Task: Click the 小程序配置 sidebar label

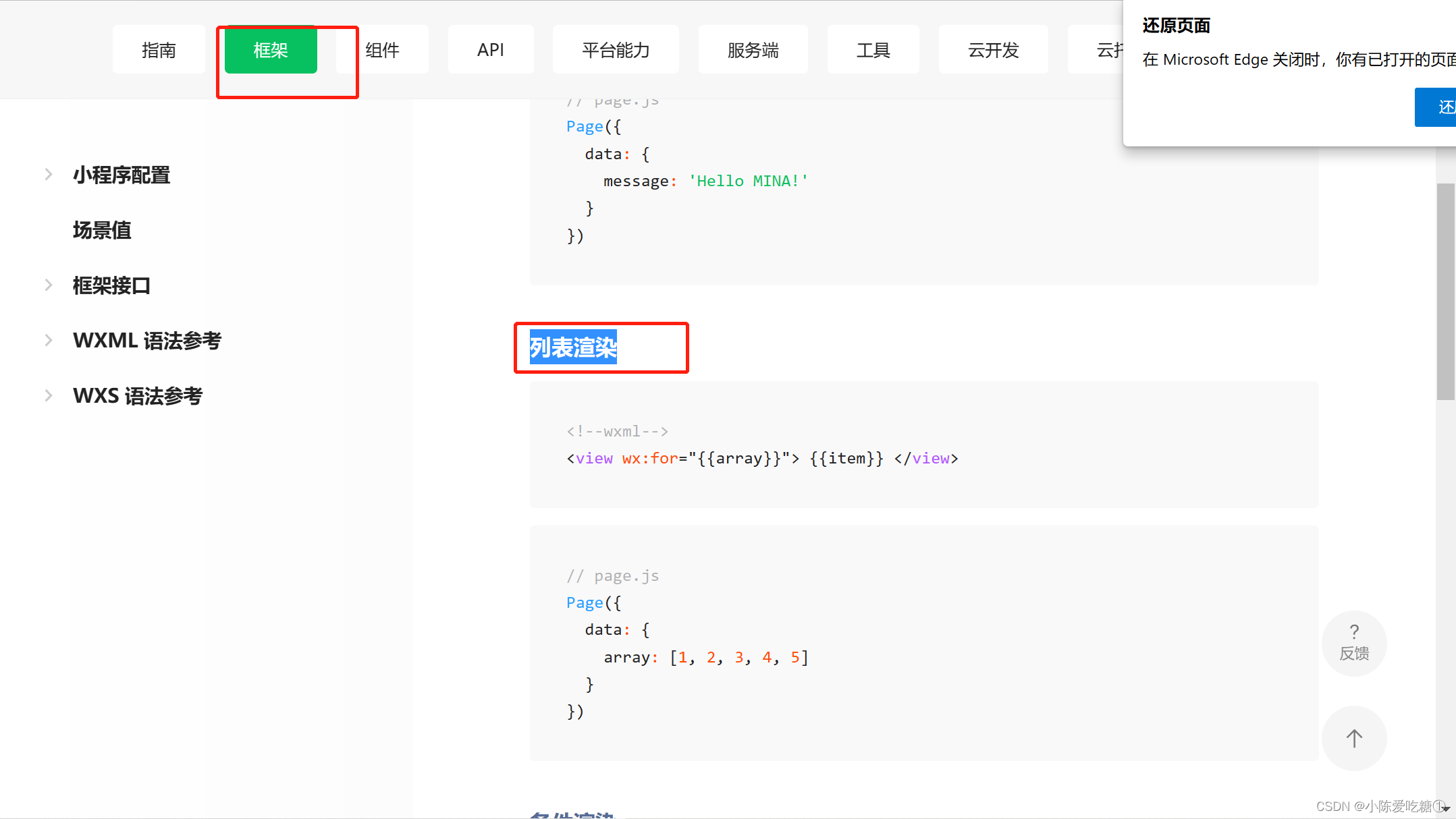Action: [x=122, y=175]
